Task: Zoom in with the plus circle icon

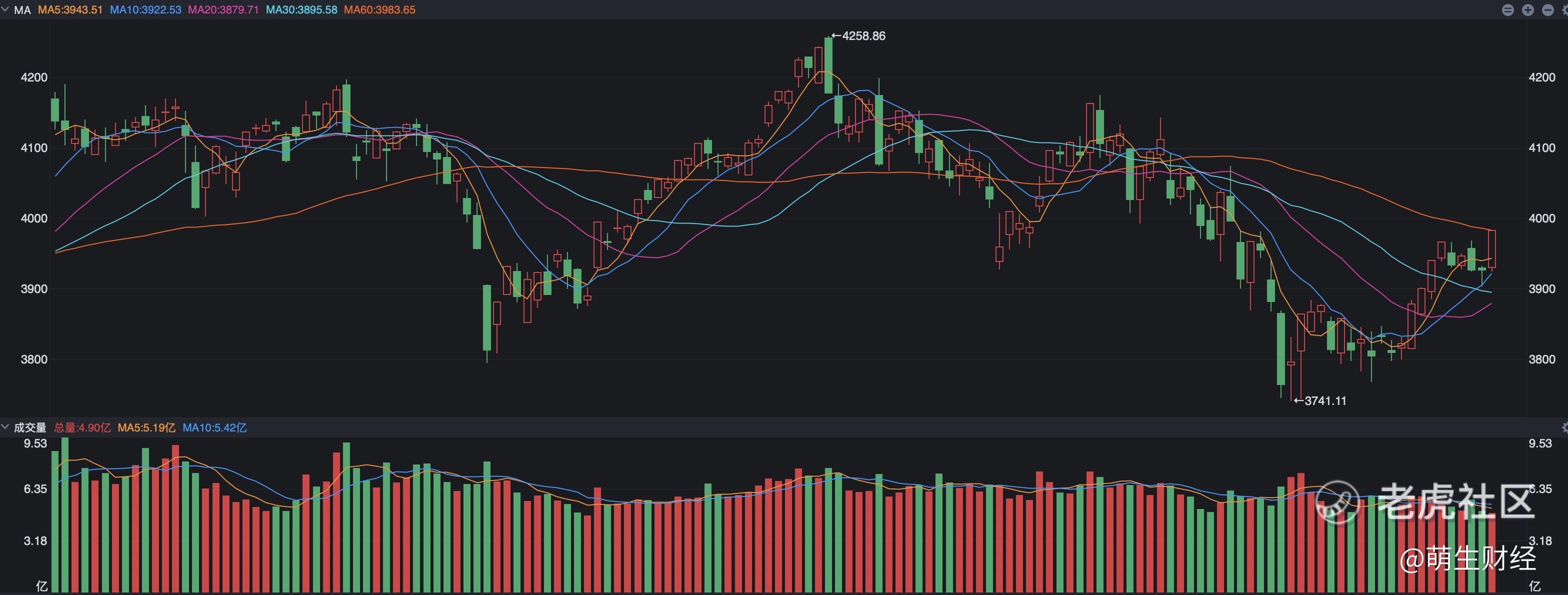Action: (x=1528, y=9)
